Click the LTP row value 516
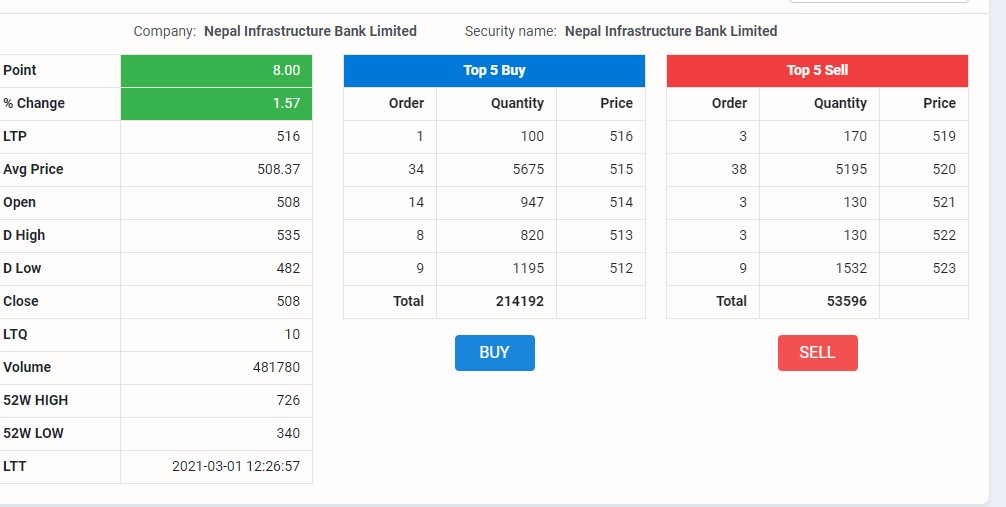Screen dimensions: 1006x507 tap(288, 136)
